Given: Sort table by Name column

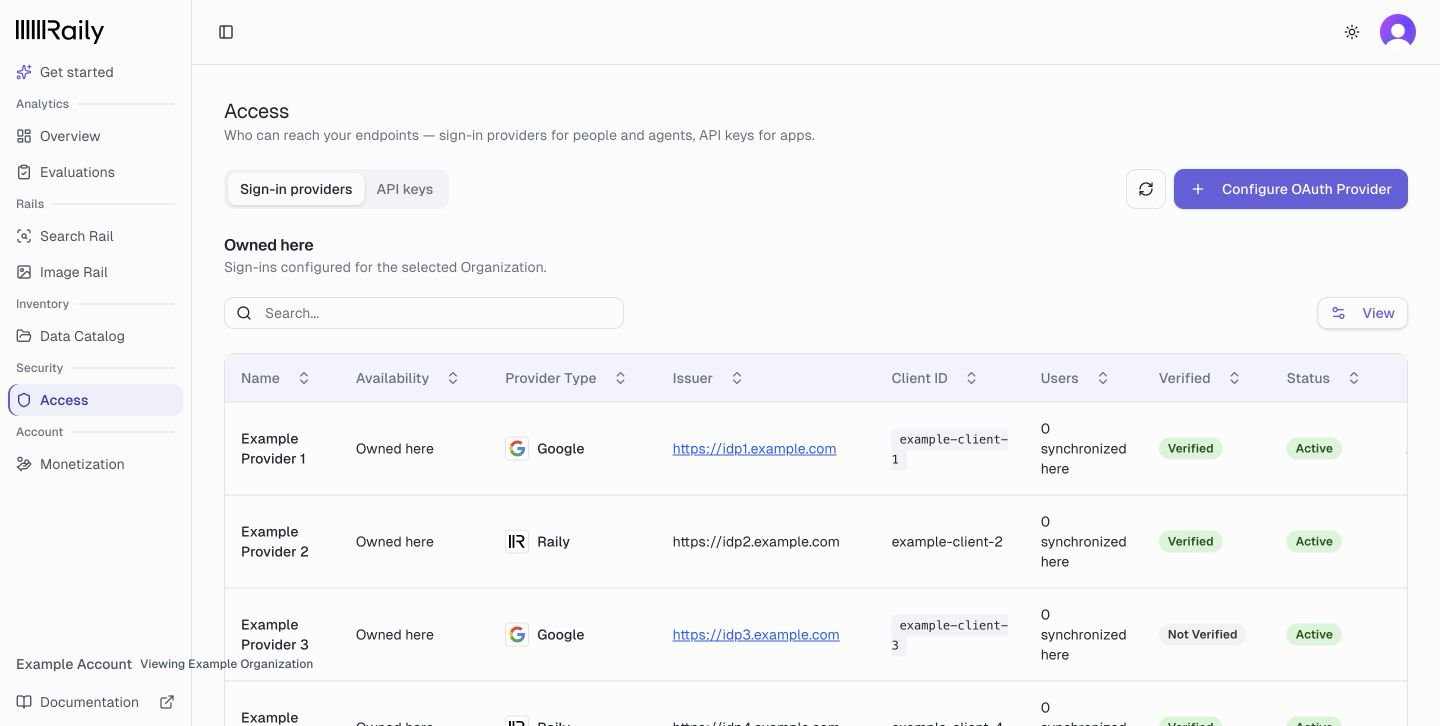Looking at the screenshot, I should click(275, 378).
